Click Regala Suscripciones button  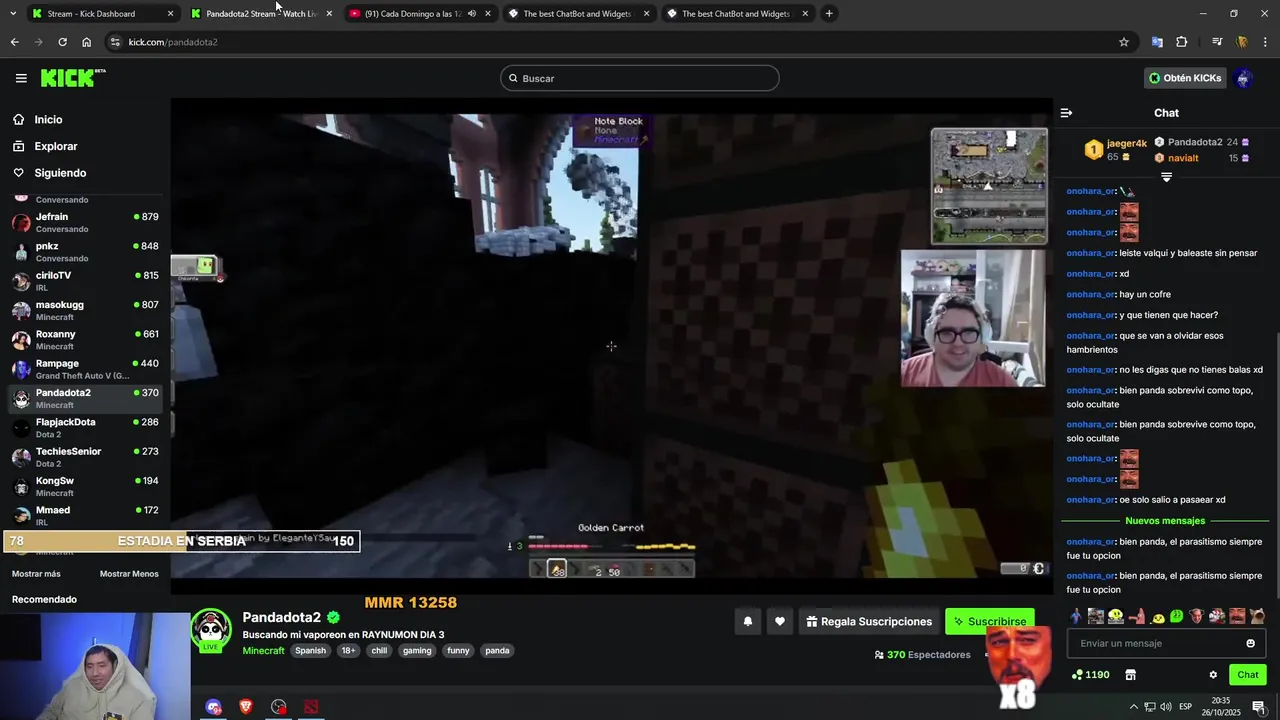click(869, 621)
